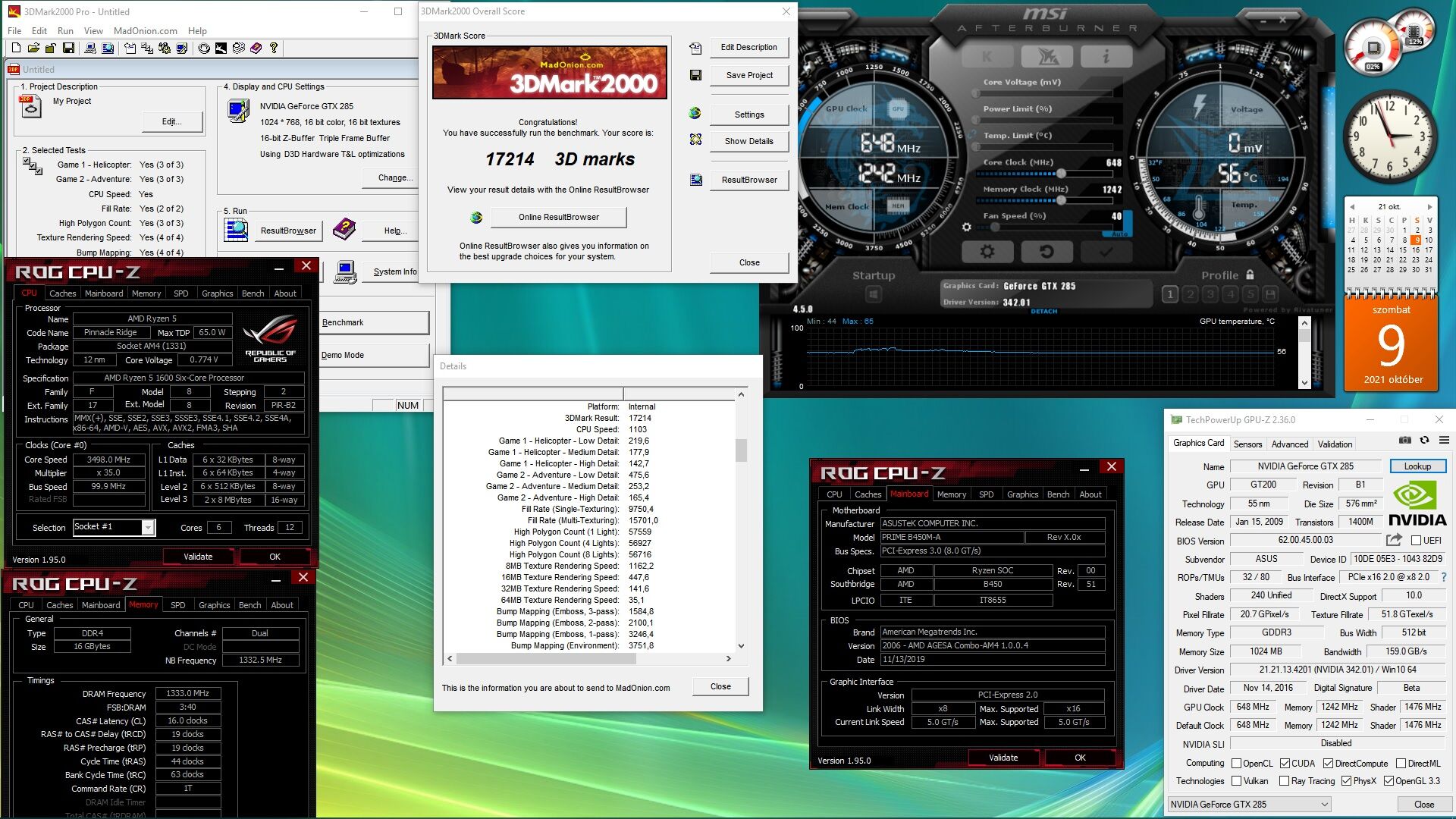Screen dimensions: 1456x819
Task: Click the calendar previous-month arrow
Action: tap(1351, 206)
